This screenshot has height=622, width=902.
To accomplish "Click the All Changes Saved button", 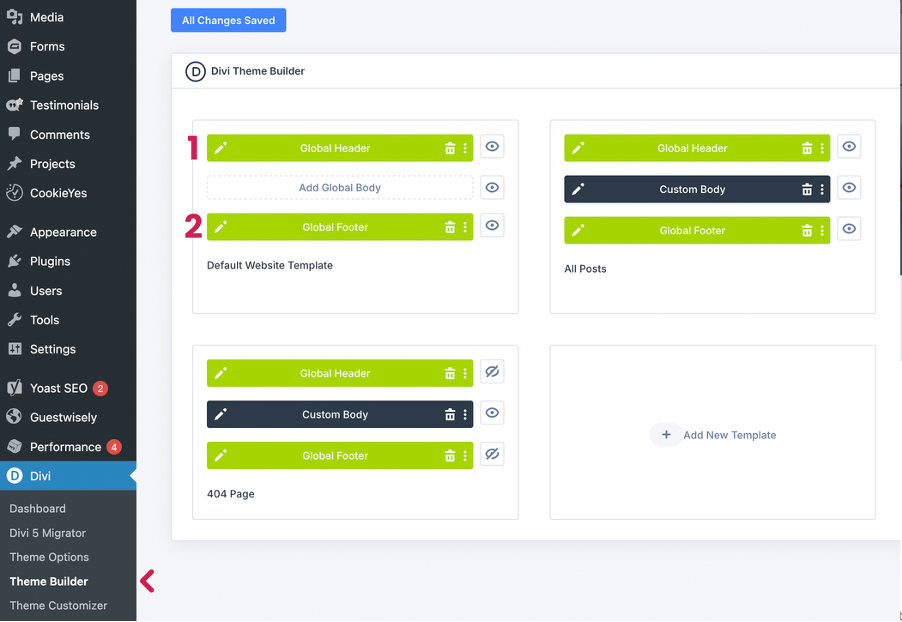I will coord(228,20).
